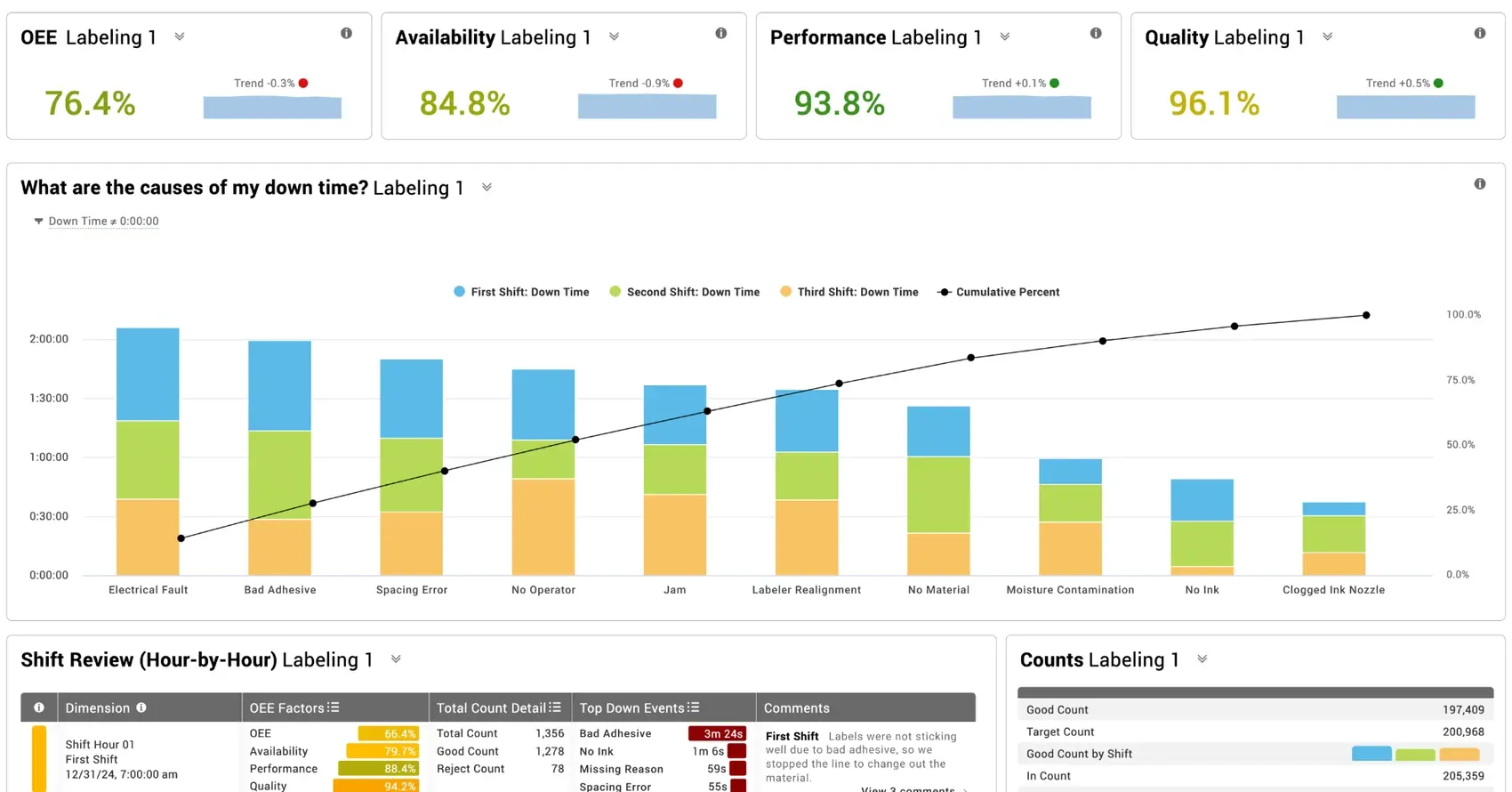Open the list icon next to Top Down Events
This screenshot has width=1512, height=792.
coord(694,707)
